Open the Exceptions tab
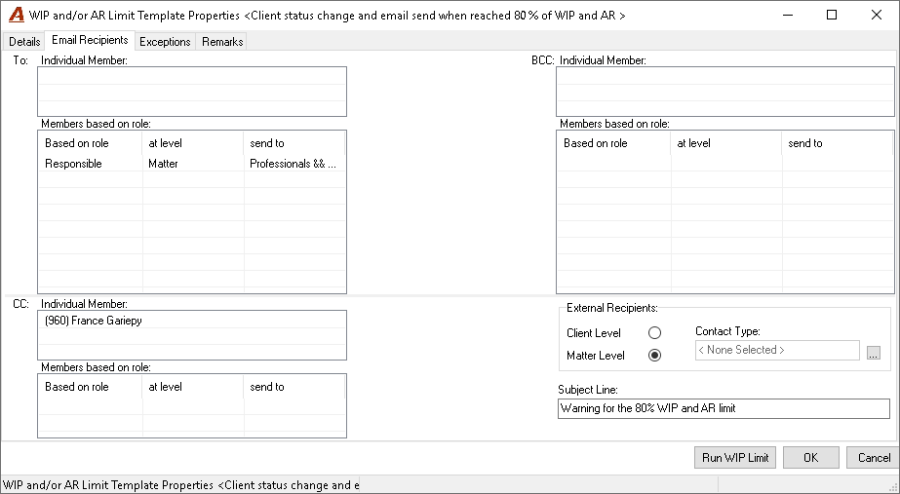 (165, 42)
